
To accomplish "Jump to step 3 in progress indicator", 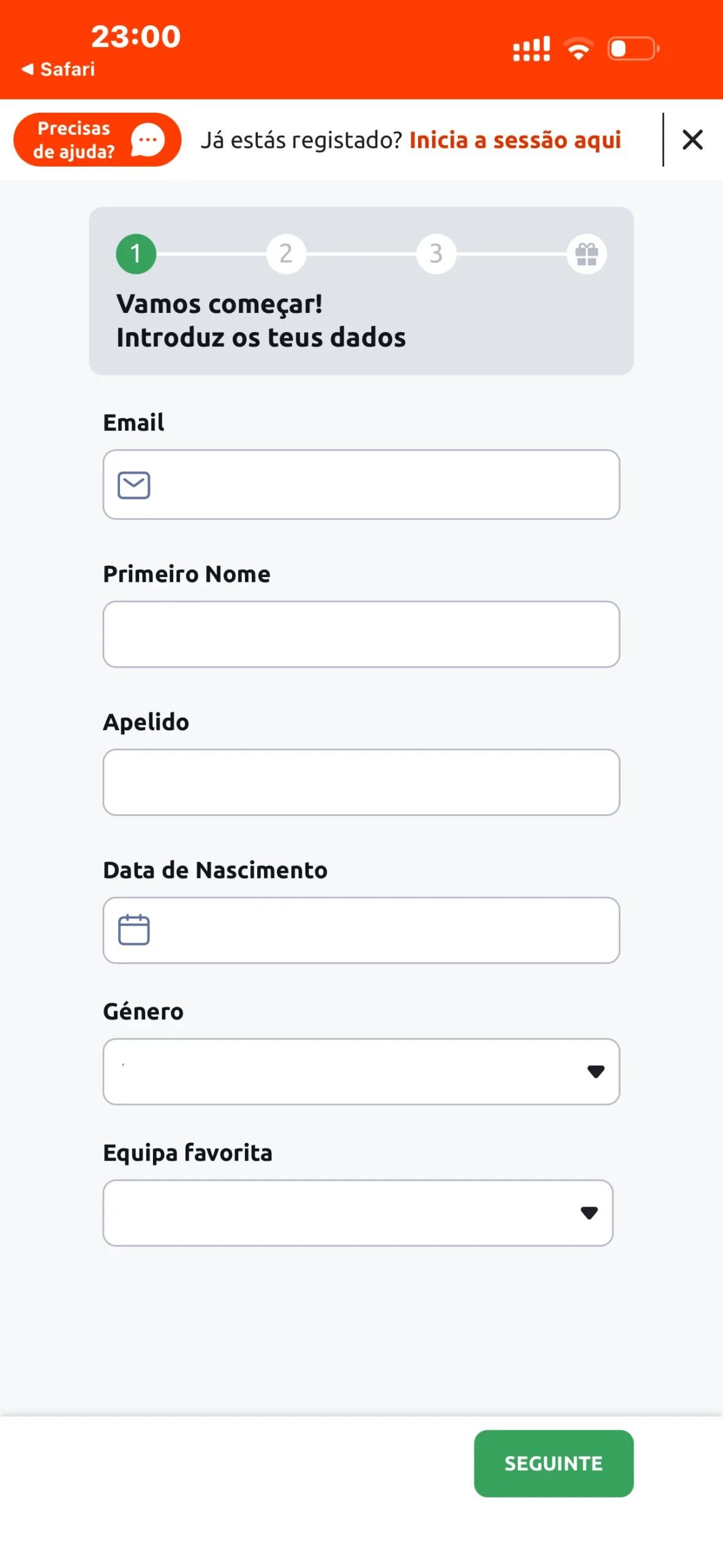I will click(x=436, y=254).
